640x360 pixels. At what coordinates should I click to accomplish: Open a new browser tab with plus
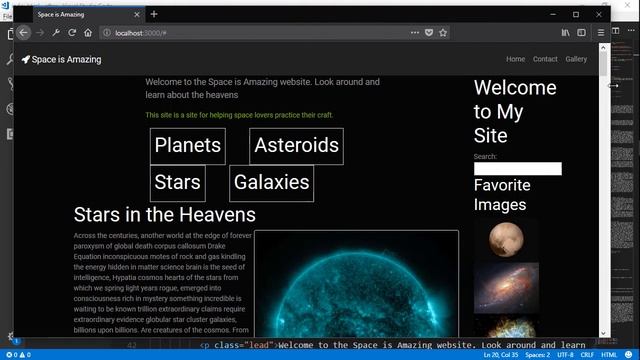click(x=154, y=14)
